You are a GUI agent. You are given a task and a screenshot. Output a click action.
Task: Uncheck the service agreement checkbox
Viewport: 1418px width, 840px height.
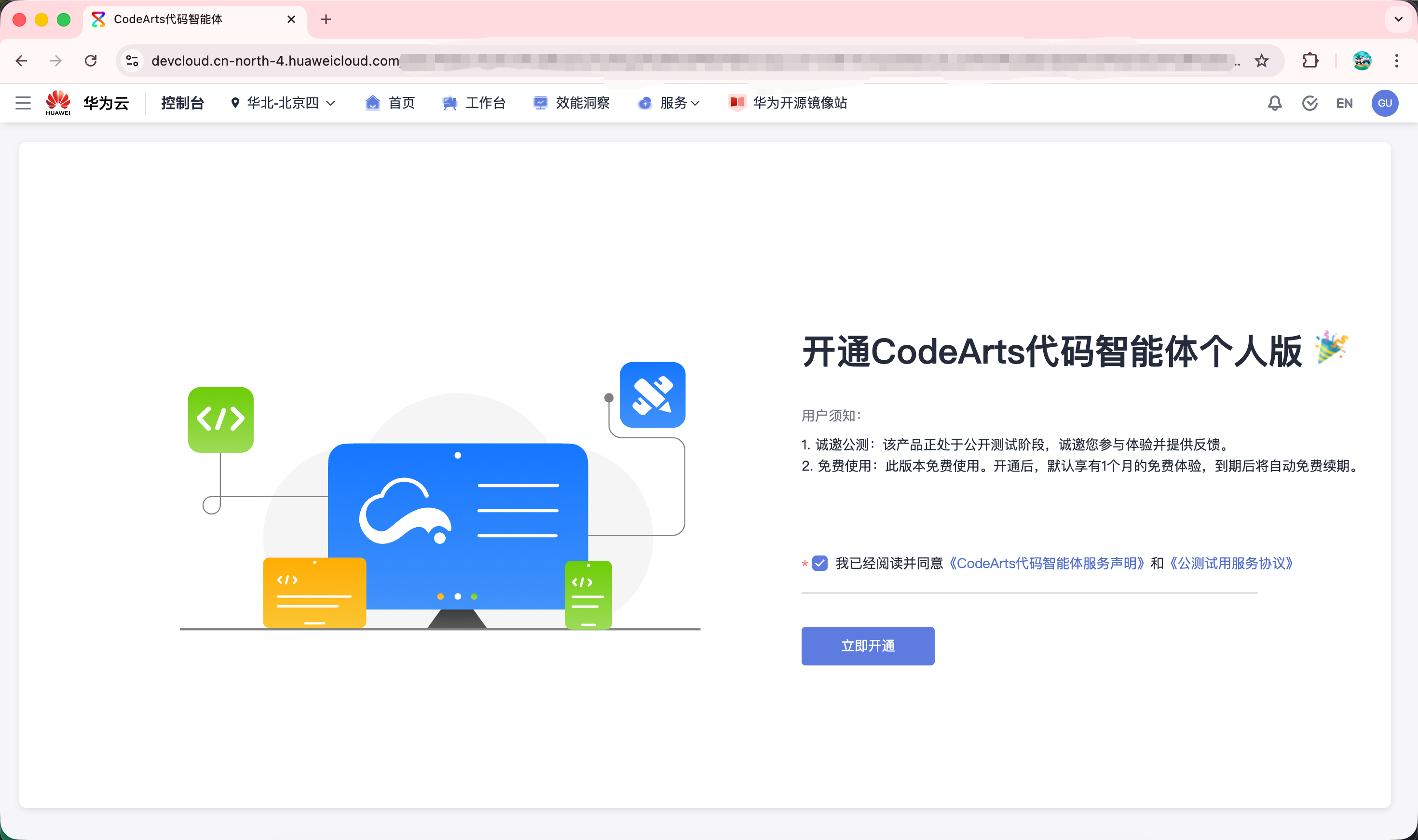point(819,563)
